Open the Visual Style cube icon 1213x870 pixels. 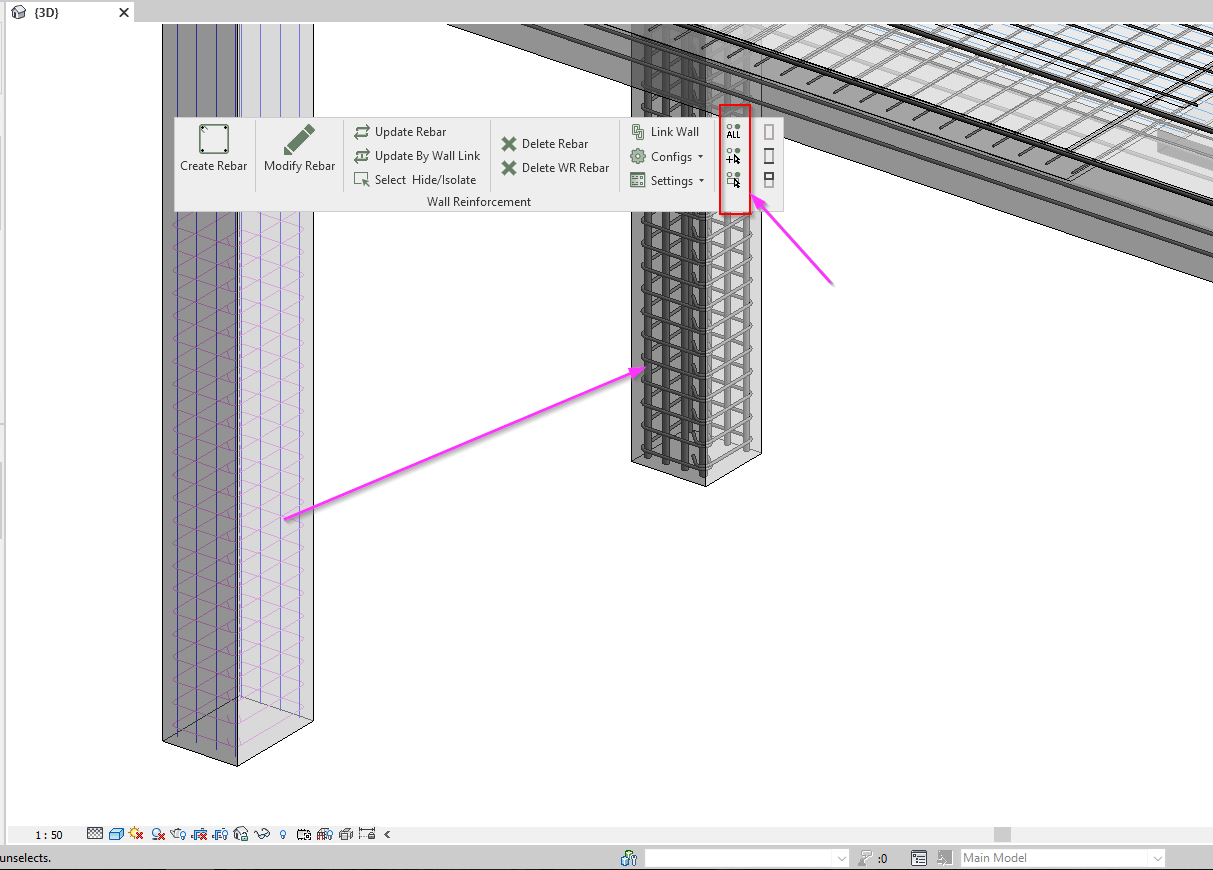click(116, 834)
